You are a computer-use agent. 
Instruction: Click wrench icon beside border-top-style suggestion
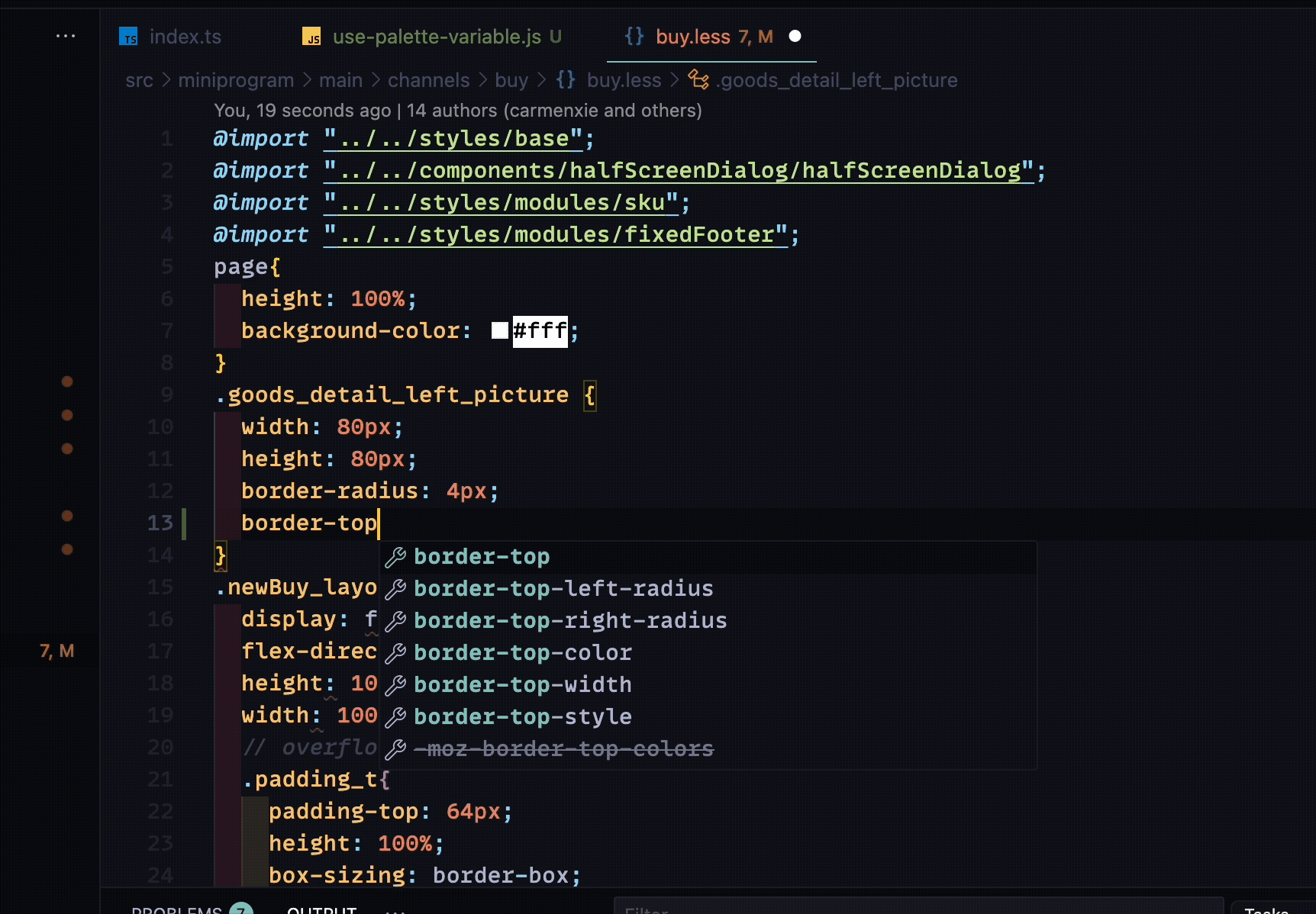(x=395, y=717)
